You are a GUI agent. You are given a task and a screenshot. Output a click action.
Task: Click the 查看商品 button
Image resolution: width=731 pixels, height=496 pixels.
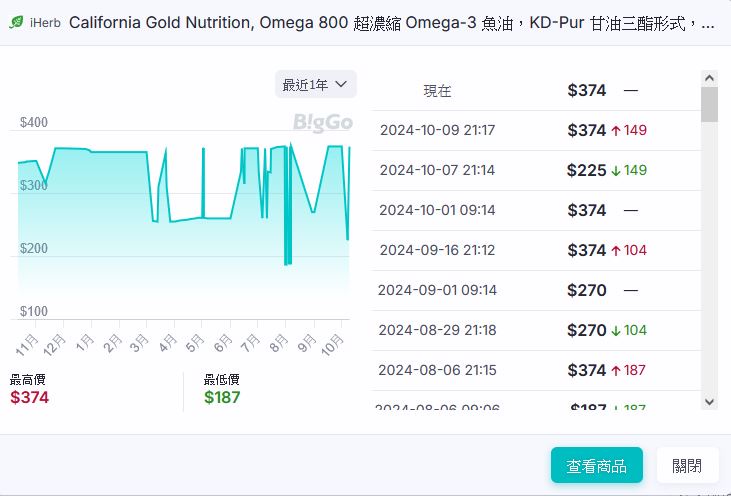click(x=596, y=465)
